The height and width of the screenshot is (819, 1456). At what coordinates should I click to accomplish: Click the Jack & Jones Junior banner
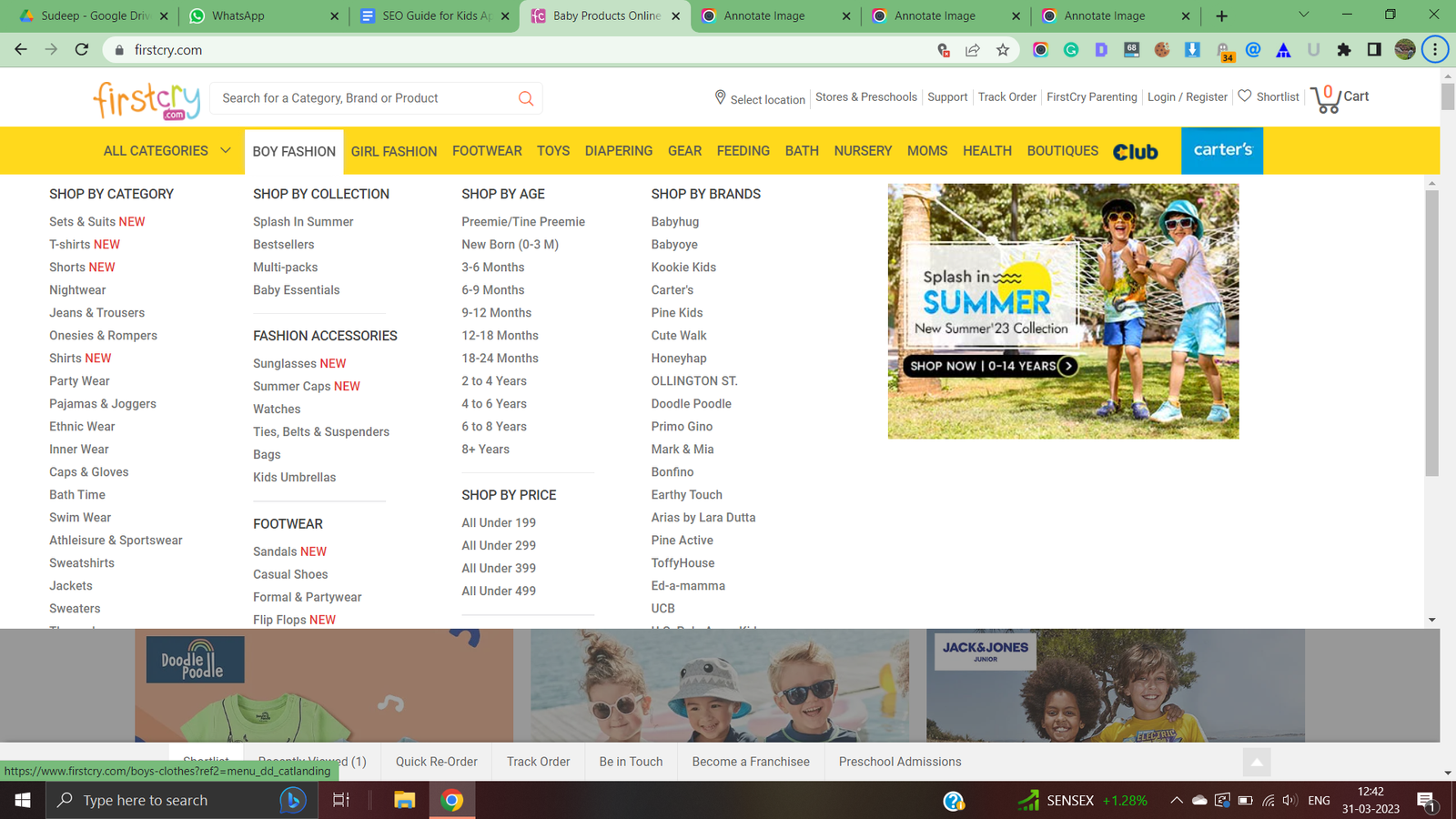1116,685
